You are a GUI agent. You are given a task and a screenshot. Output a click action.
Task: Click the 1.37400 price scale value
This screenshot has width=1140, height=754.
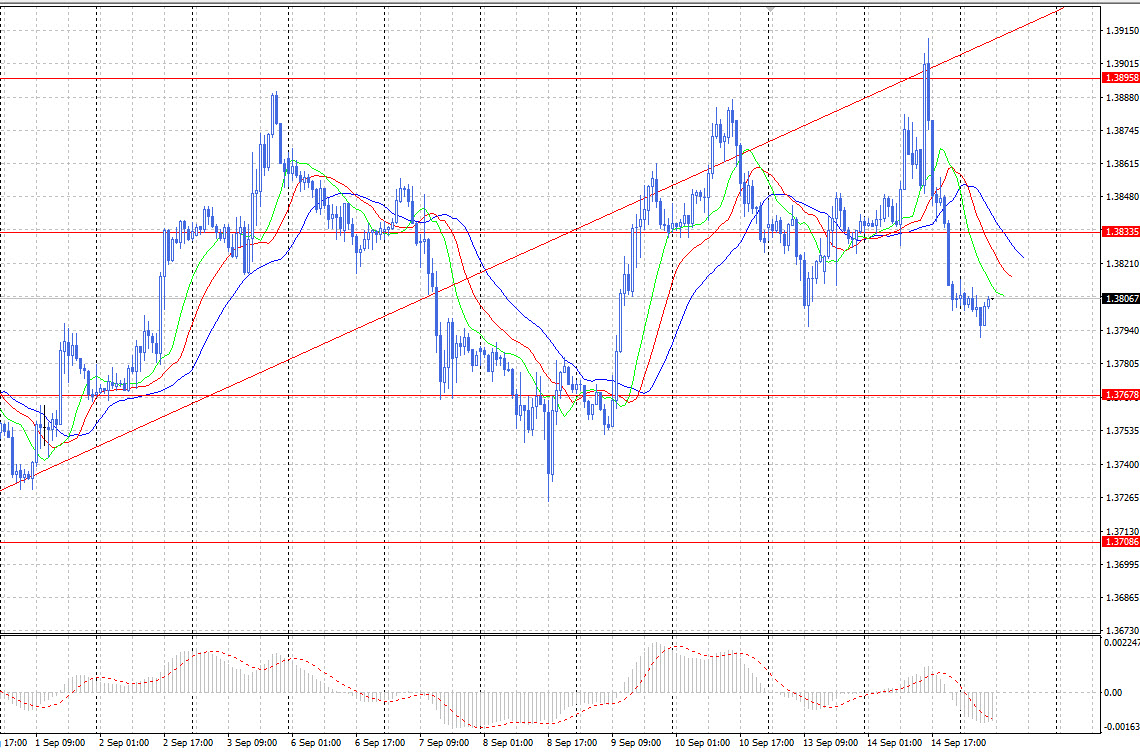[x=1122, y=464]
